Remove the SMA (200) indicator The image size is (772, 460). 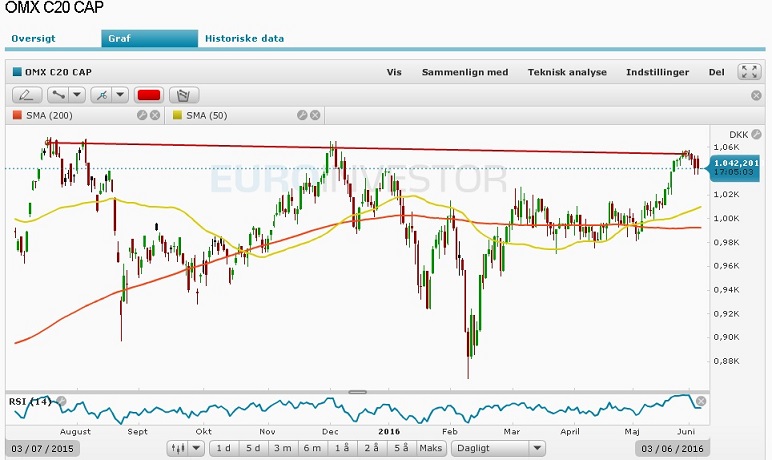[x=155, y=115]
